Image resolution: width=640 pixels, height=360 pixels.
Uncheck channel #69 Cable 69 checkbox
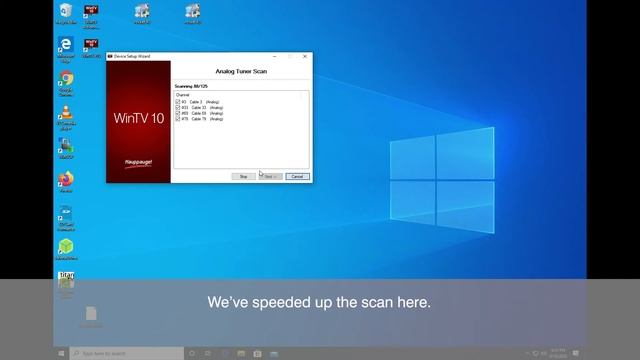coord(178,113)
